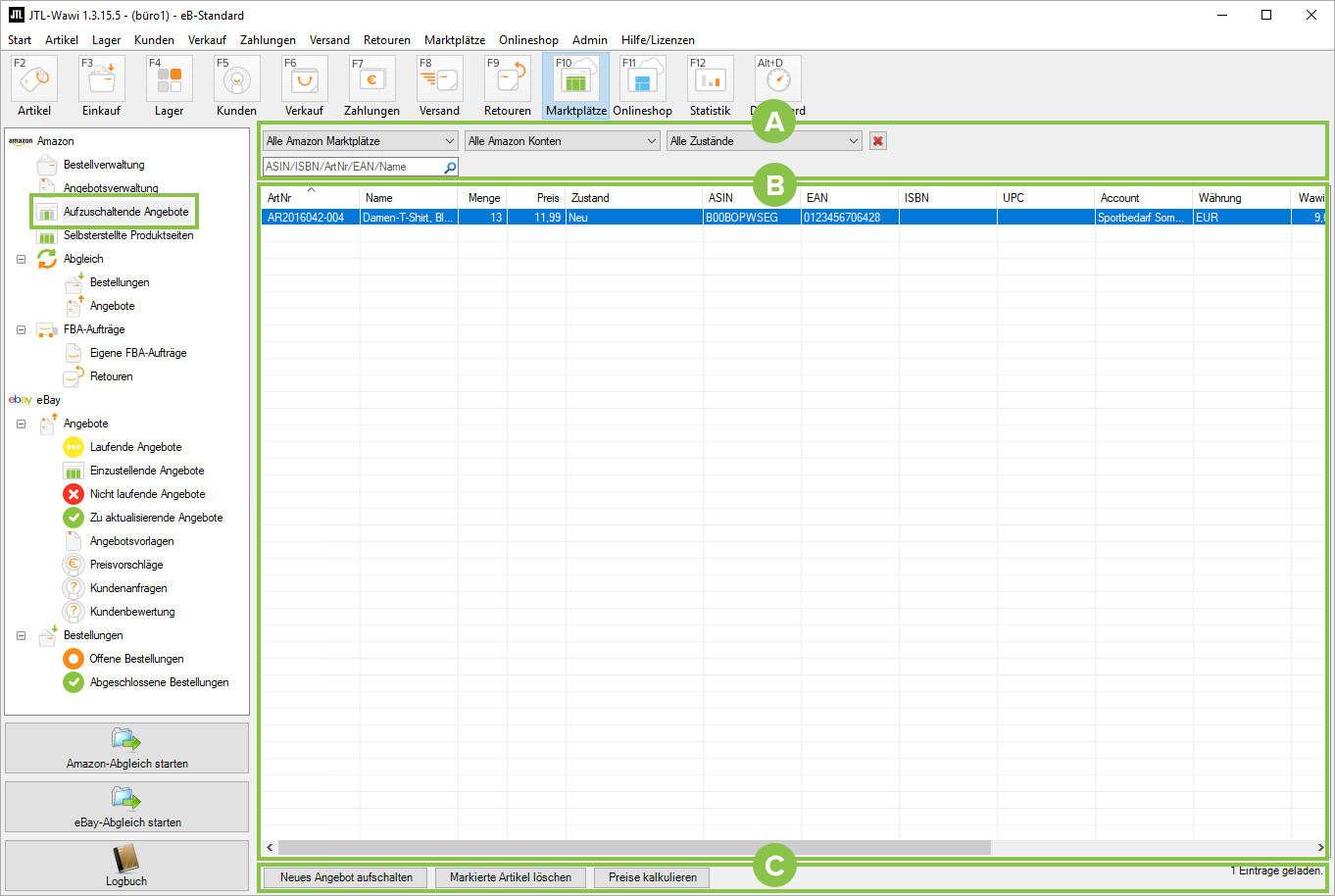This screenshot has width=1335, height=896.
Task: Select row AR2016042-004 in the table
Action: click(793, 218)
